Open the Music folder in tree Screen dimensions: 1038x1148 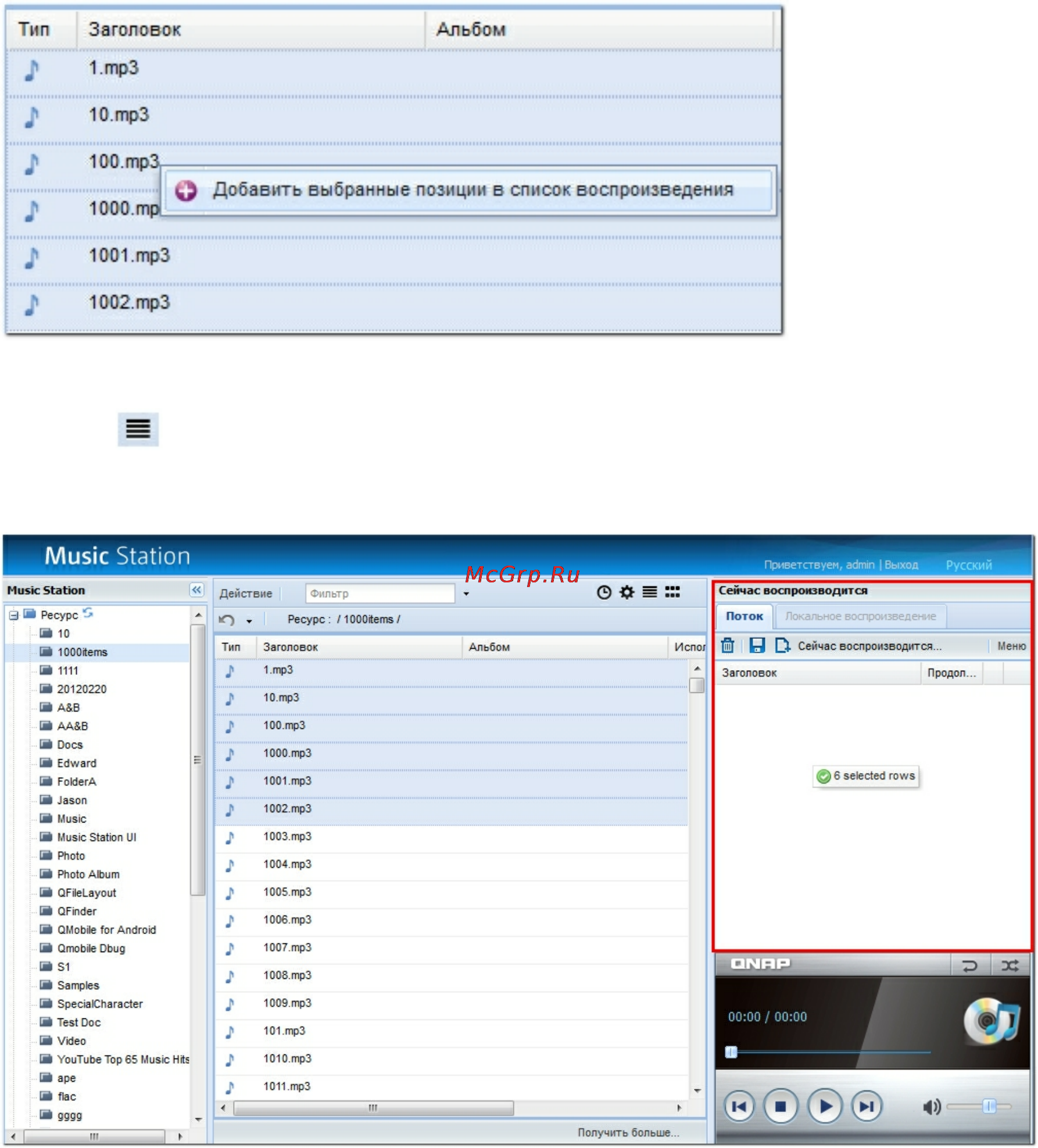pos(71,819)
